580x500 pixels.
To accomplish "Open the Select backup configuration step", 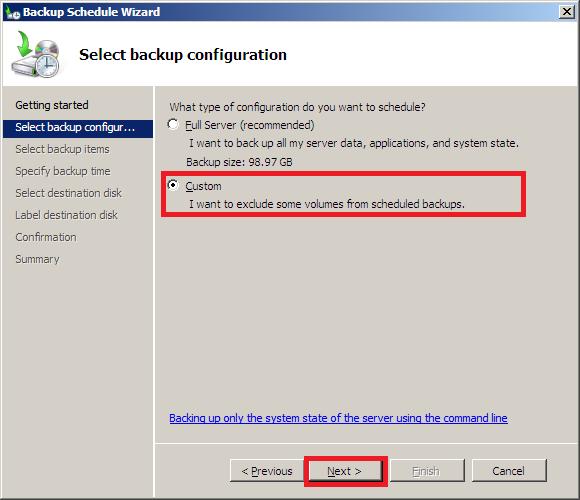I will click(x=78, y=128).
